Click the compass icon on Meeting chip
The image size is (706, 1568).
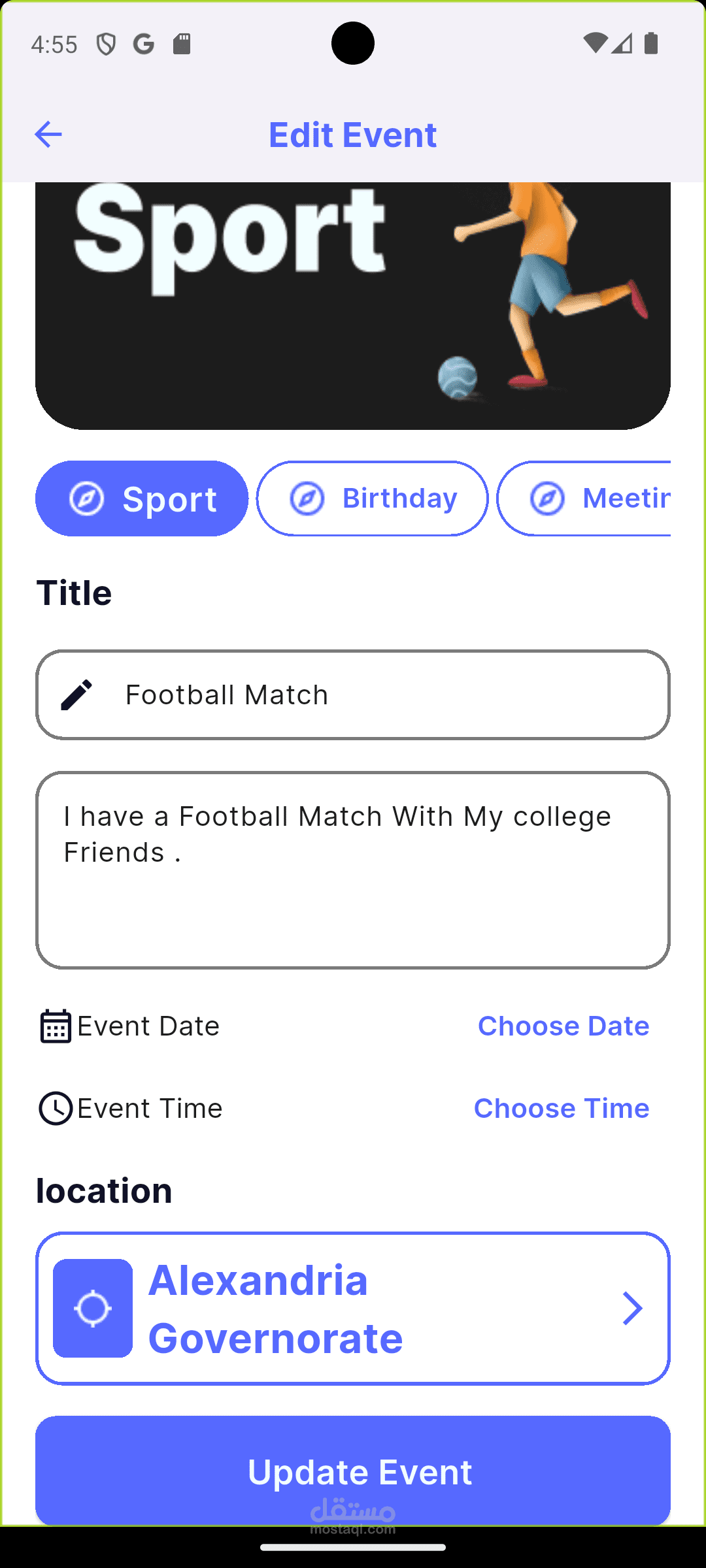pyautogui.click(x=547, y=499)
